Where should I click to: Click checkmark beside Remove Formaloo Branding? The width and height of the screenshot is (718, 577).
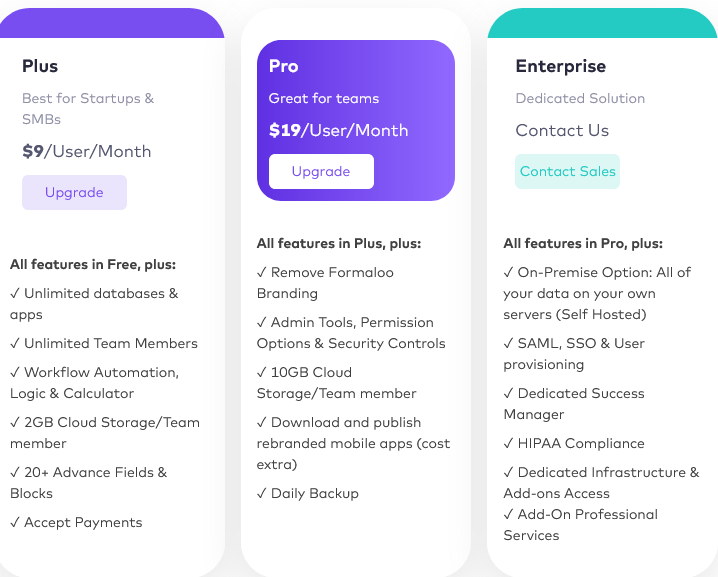point(262,272)
